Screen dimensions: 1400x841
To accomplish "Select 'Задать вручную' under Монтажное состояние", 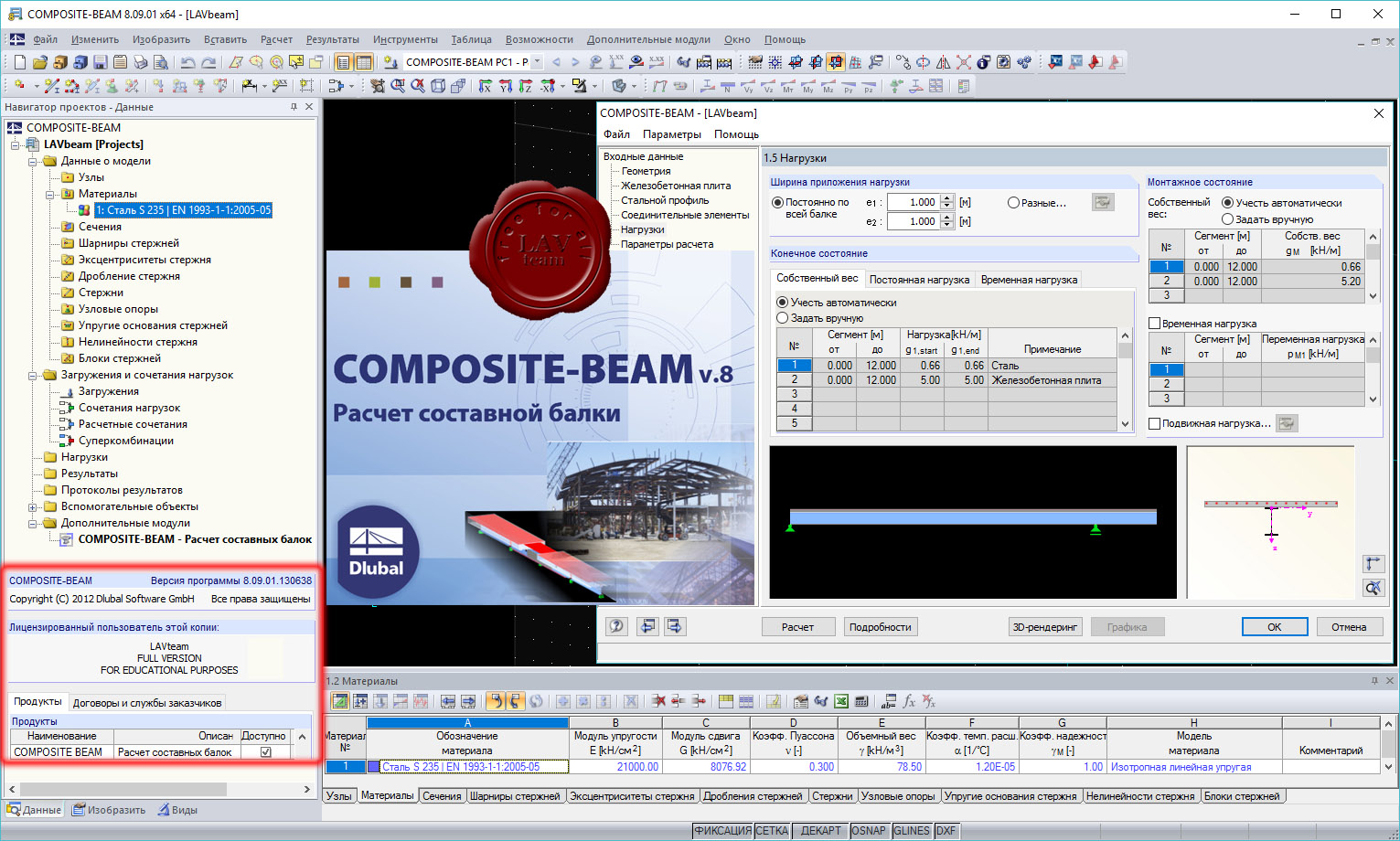I will pyautogui.click(x=1228, y=219).
